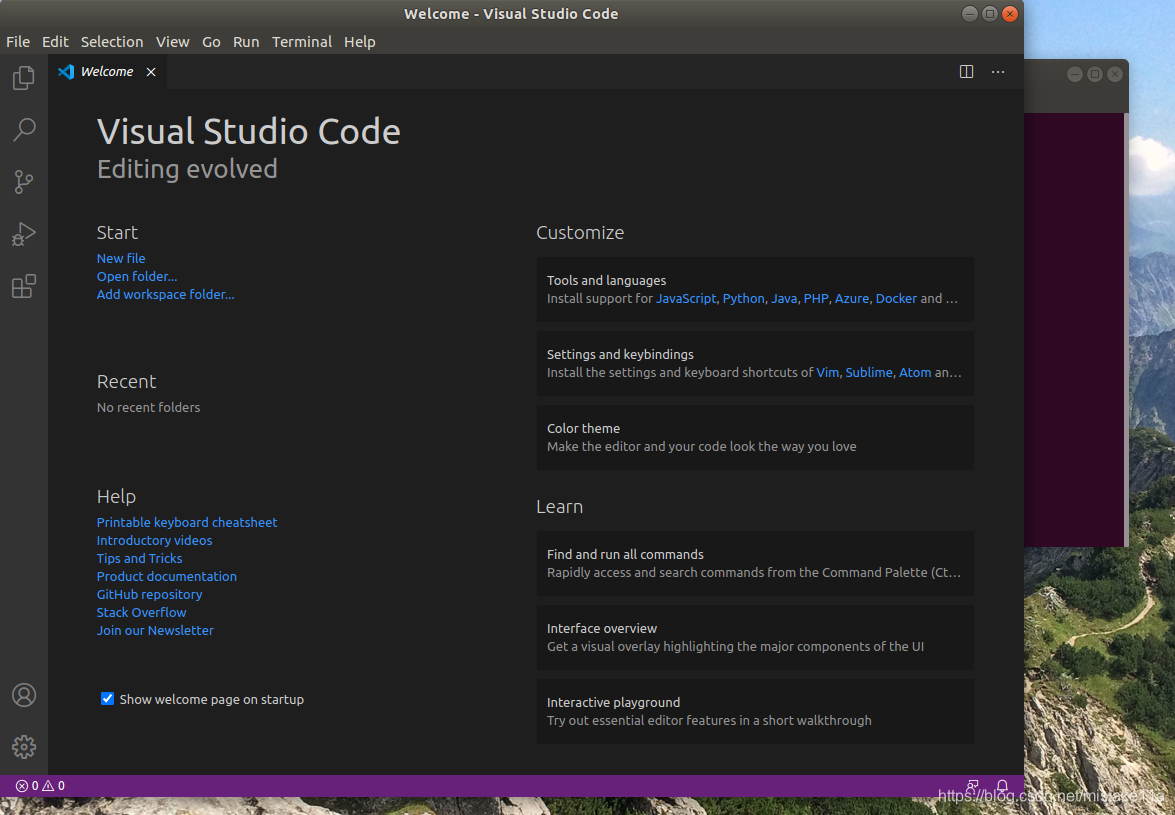Open the editor More Actions ellipsis
The image size is (1175, 815).
(x=998, y=72)
